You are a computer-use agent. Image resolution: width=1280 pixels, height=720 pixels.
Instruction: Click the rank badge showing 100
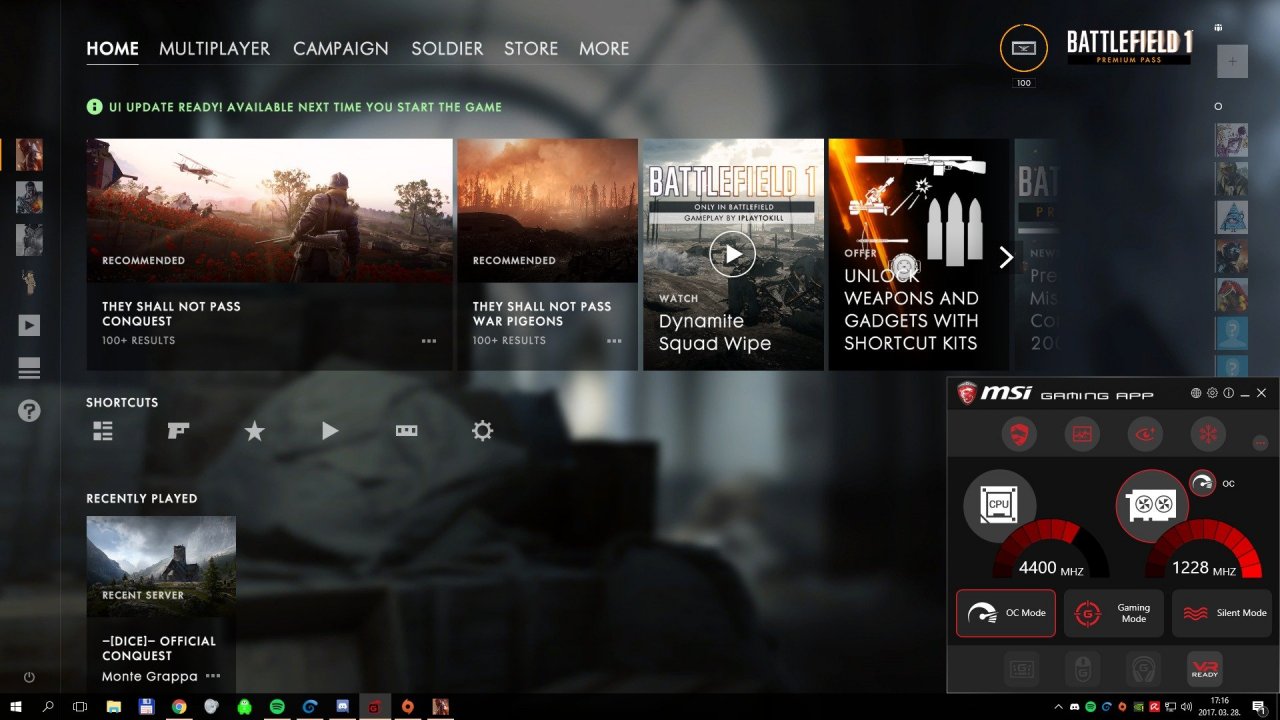(1024, 48)
